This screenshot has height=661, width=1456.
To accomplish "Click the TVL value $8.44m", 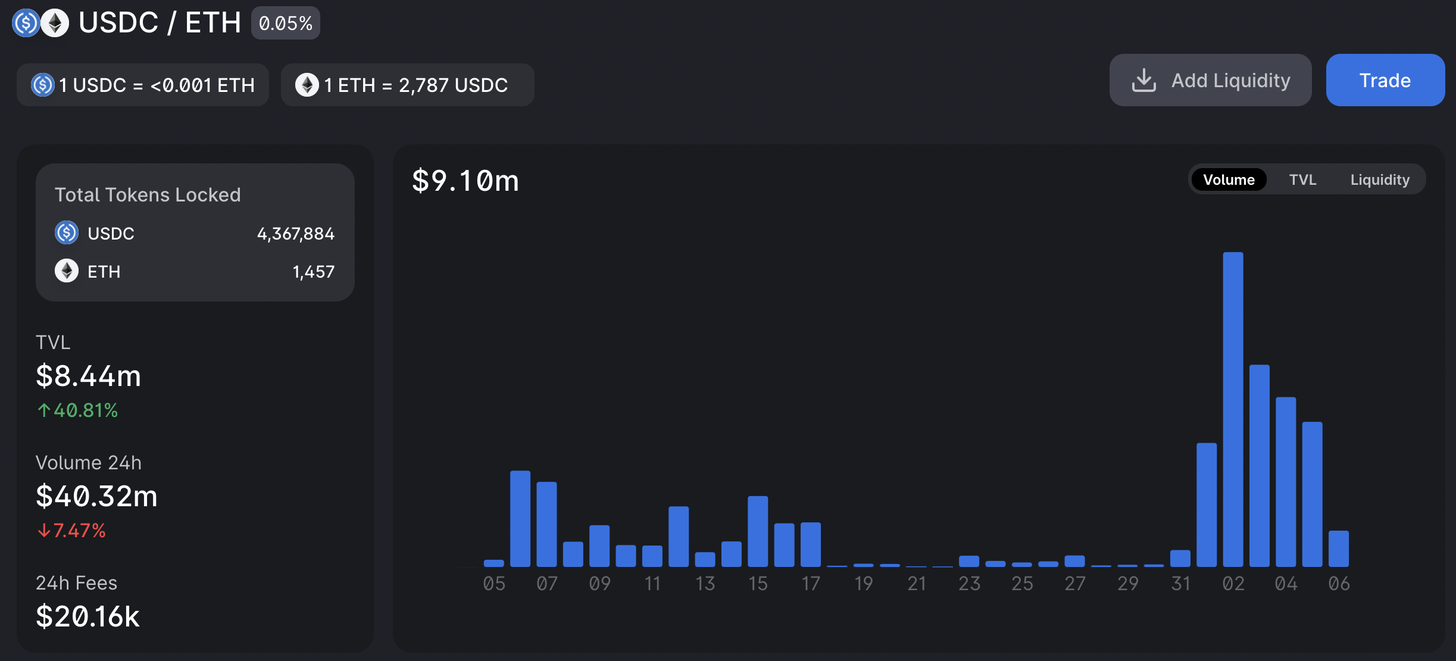I will click(88, 376).
